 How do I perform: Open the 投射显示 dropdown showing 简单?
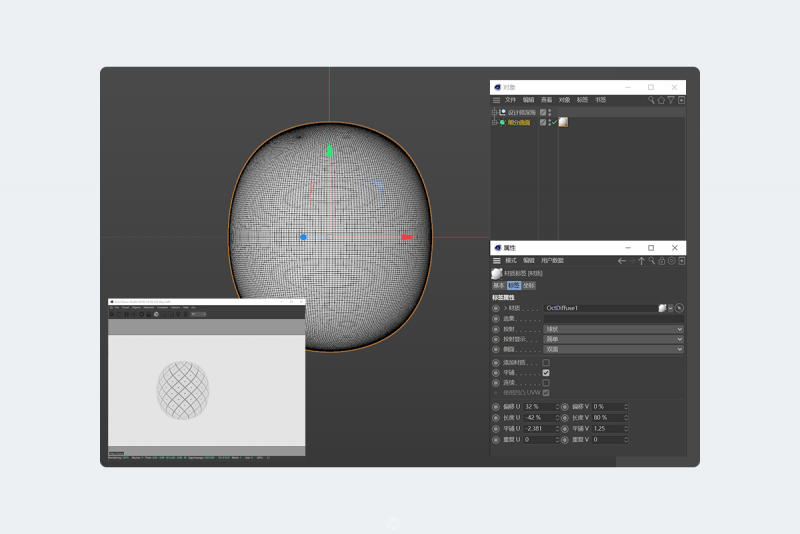613,339
